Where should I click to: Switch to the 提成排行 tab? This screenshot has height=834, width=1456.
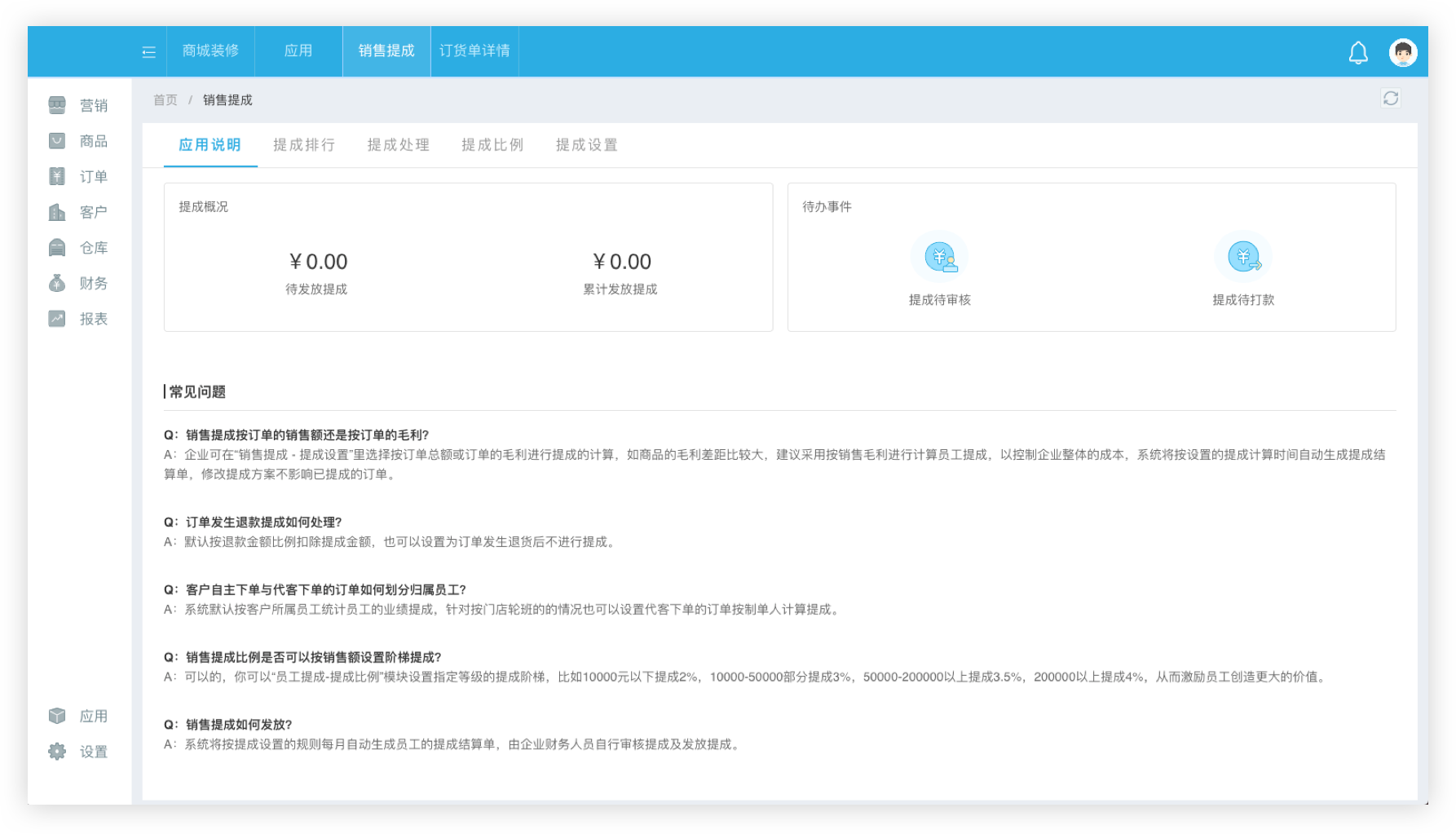[x=304, y=145]
